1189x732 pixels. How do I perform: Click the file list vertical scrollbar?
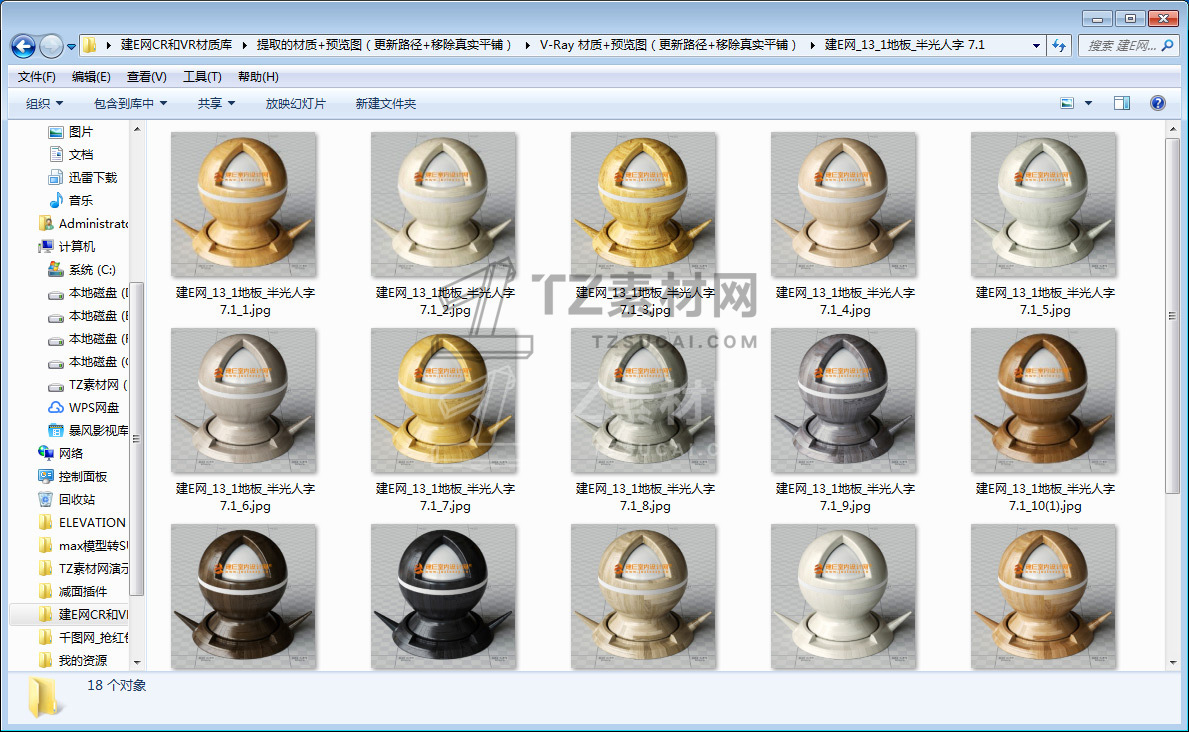(x=1172, y=315)
